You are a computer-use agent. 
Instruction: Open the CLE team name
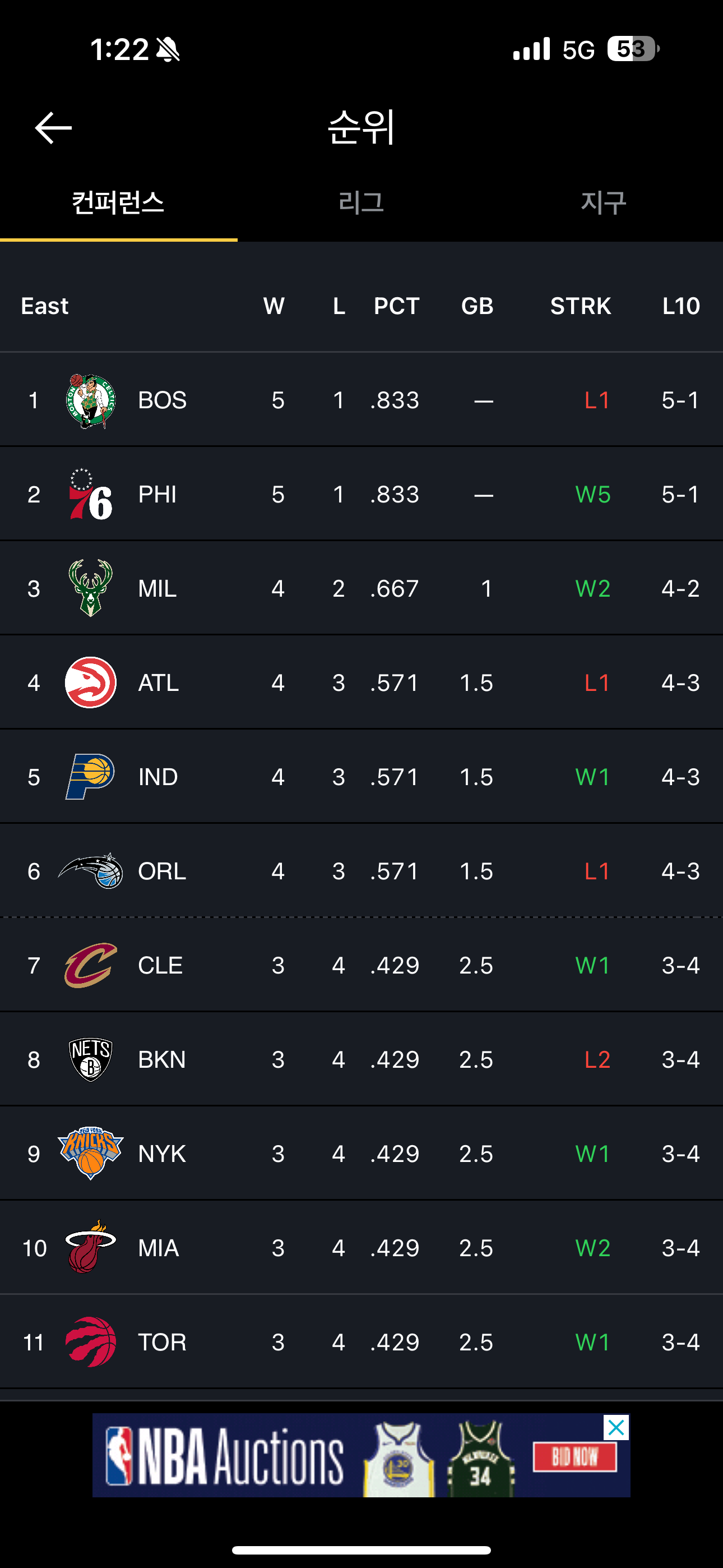pyautogui.click(x=160, y=965)
